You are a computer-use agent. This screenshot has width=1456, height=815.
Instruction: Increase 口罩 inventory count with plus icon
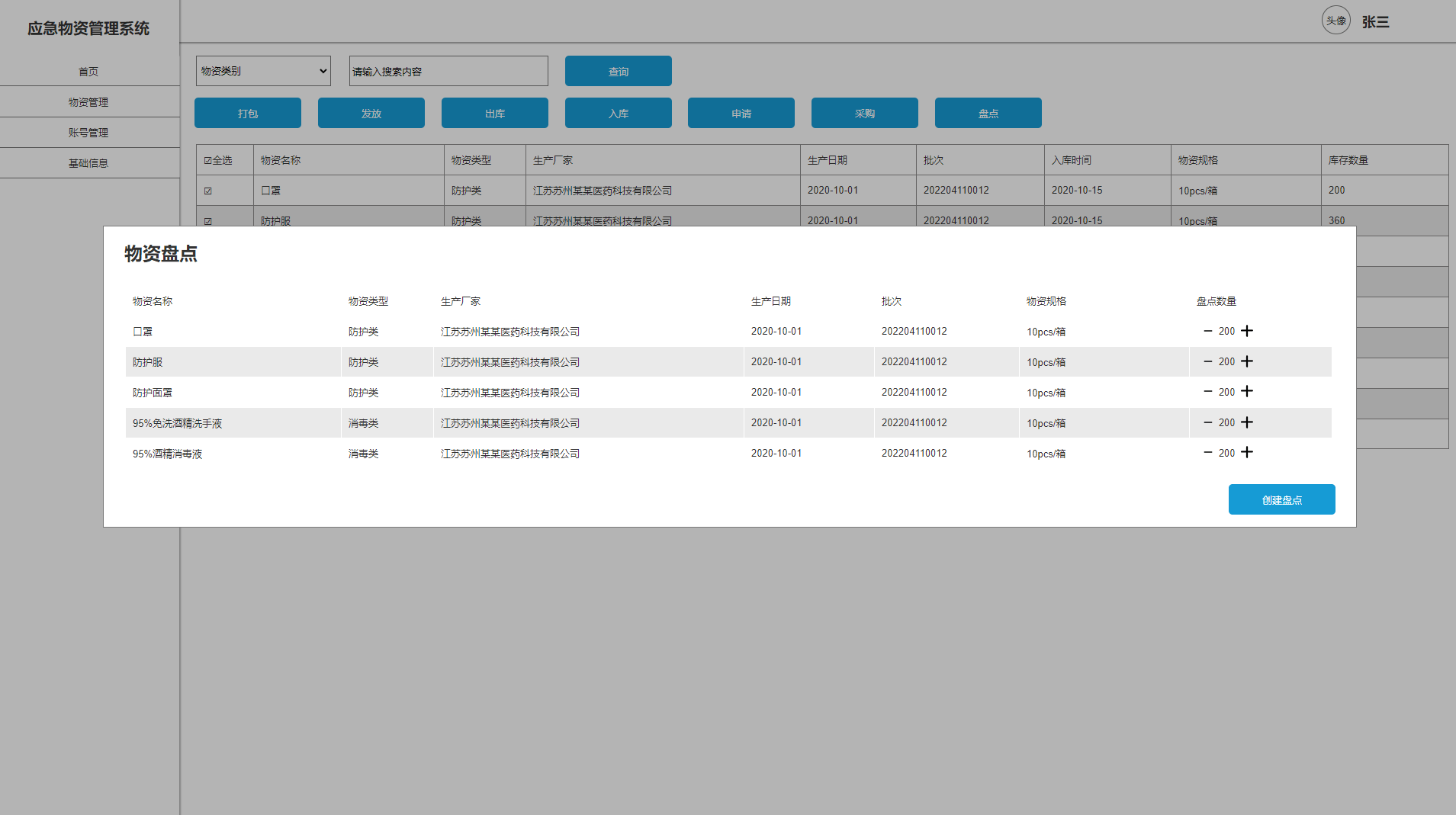[x=1247, y=331]
